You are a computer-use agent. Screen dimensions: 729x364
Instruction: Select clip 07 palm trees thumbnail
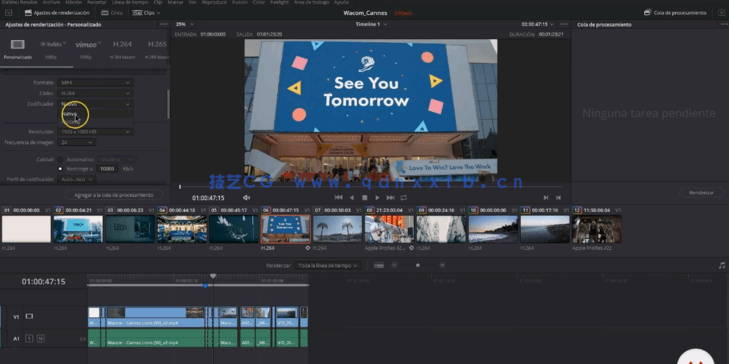point(337,229)
